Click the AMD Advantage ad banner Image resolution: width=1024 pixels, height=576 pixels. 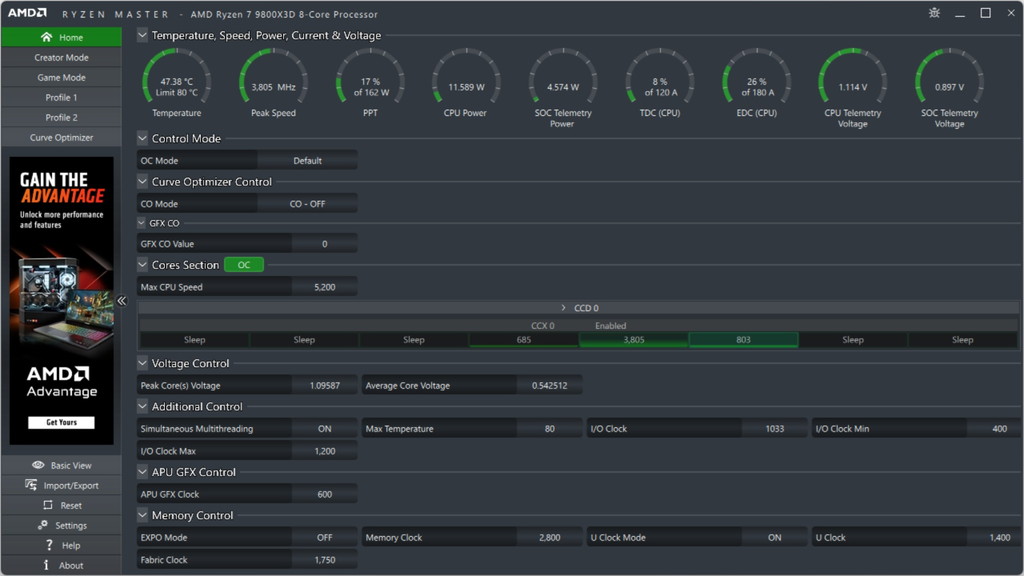61,300
